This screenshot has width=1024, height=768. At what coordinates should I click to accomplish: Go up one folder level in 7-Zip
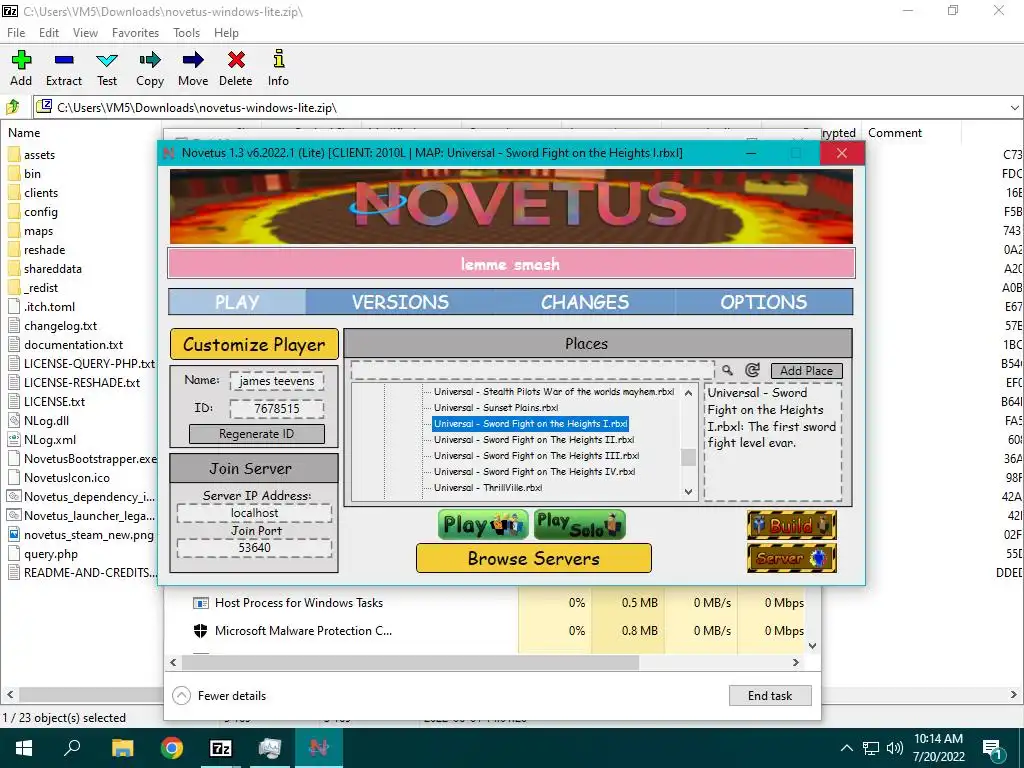(x=13, y=106)
